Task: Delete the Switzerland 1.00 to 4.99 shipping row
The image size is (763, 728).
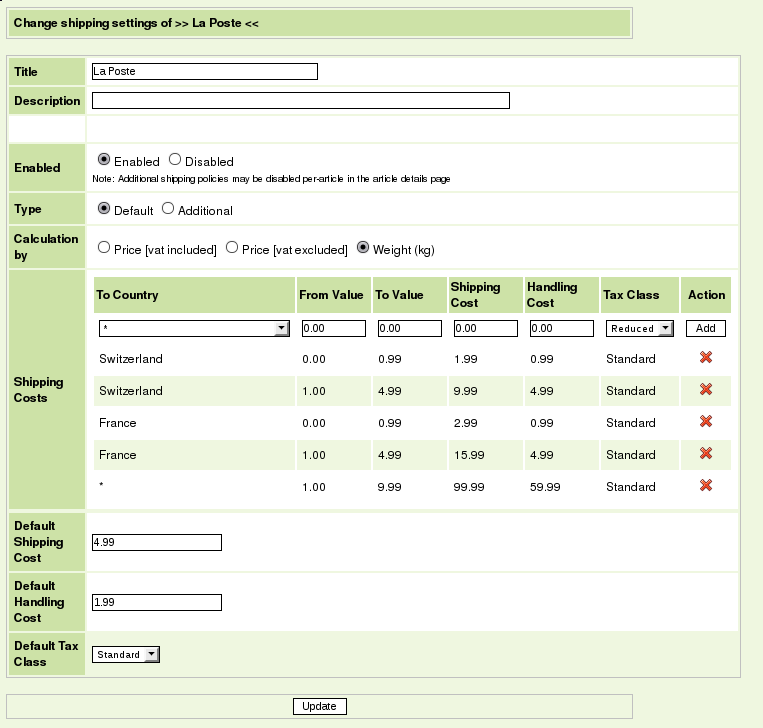Action: click(705, 390)
